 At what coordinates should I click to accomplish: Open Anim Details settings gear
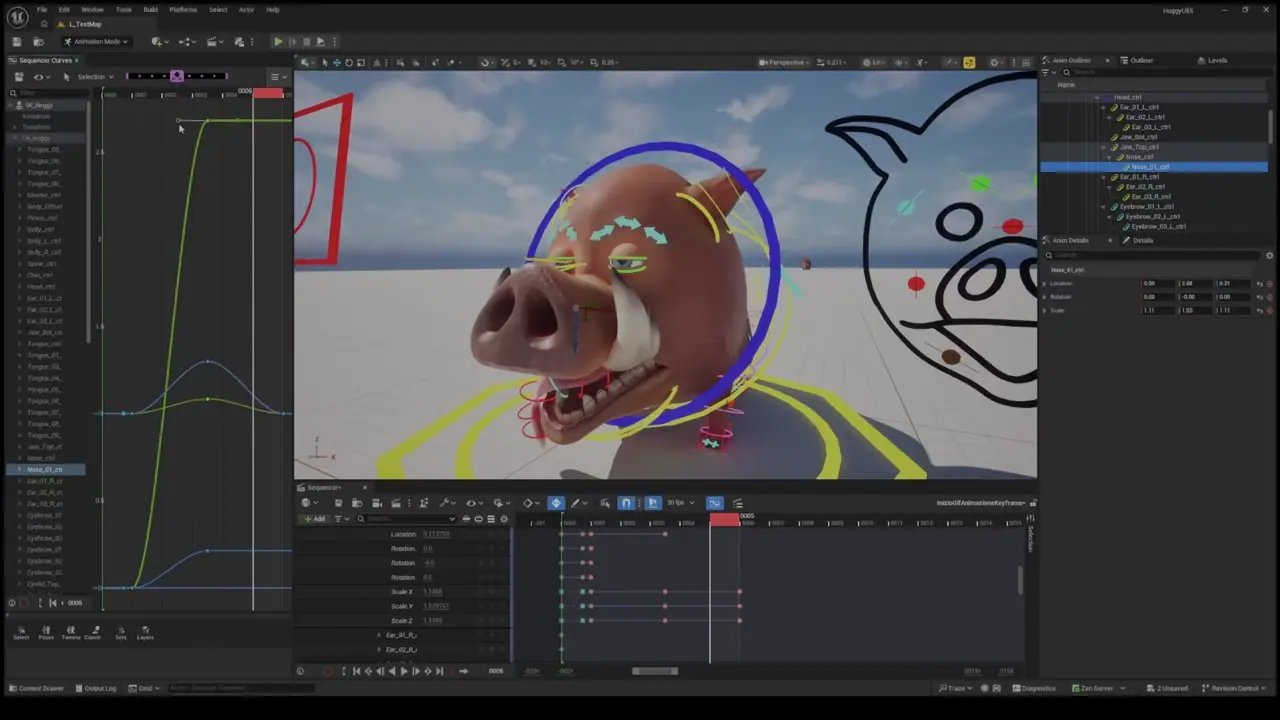1269,256
